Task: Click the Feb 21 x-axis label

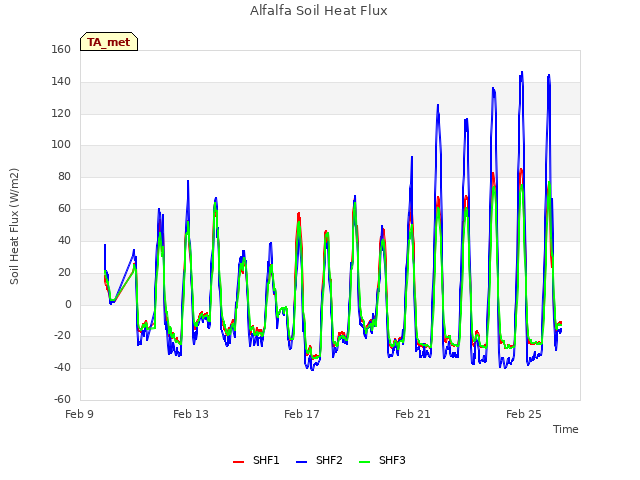Action: [x=413, y=414]
